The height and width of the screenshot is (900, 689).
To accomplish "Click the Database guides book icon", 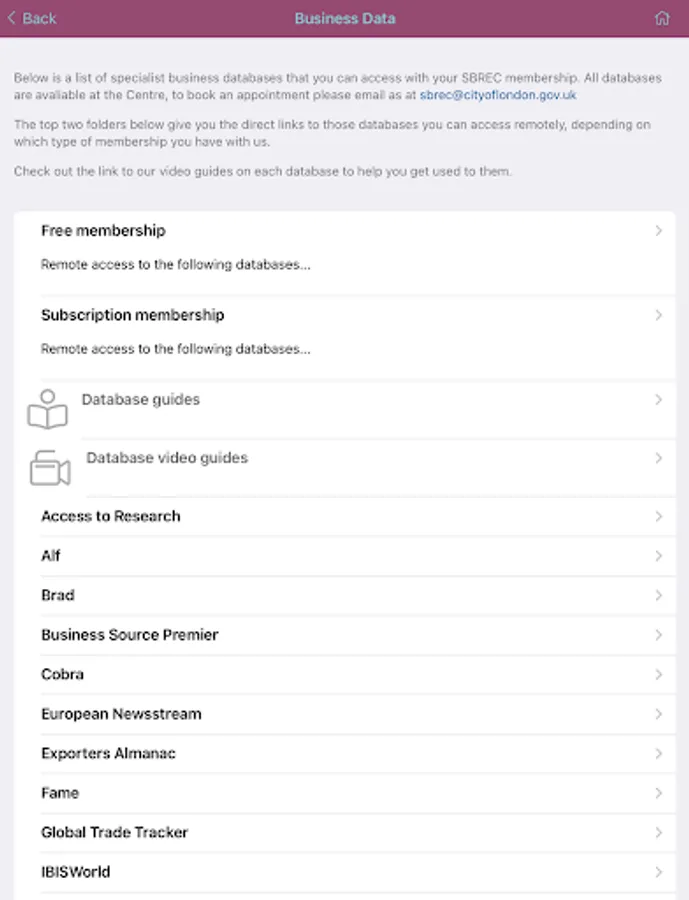I will click(48, 410).
